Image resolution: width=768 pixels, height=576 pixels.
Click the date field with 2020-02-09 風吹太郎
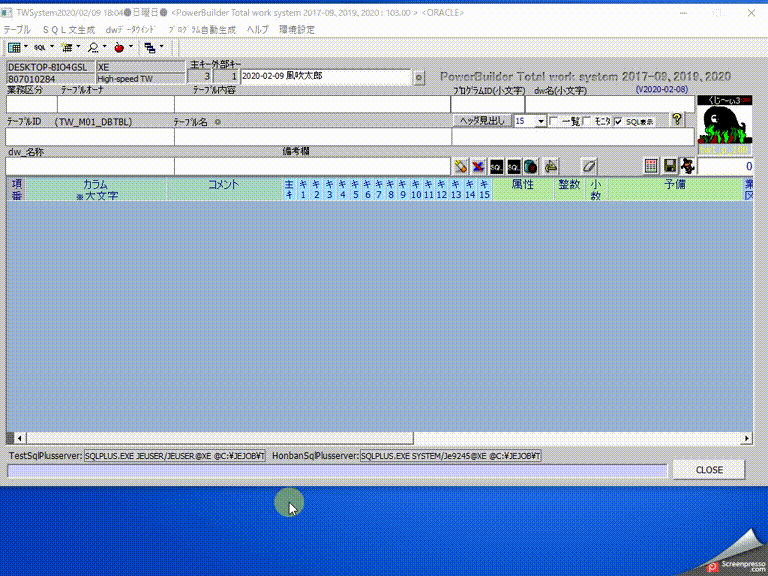(326, 77)
